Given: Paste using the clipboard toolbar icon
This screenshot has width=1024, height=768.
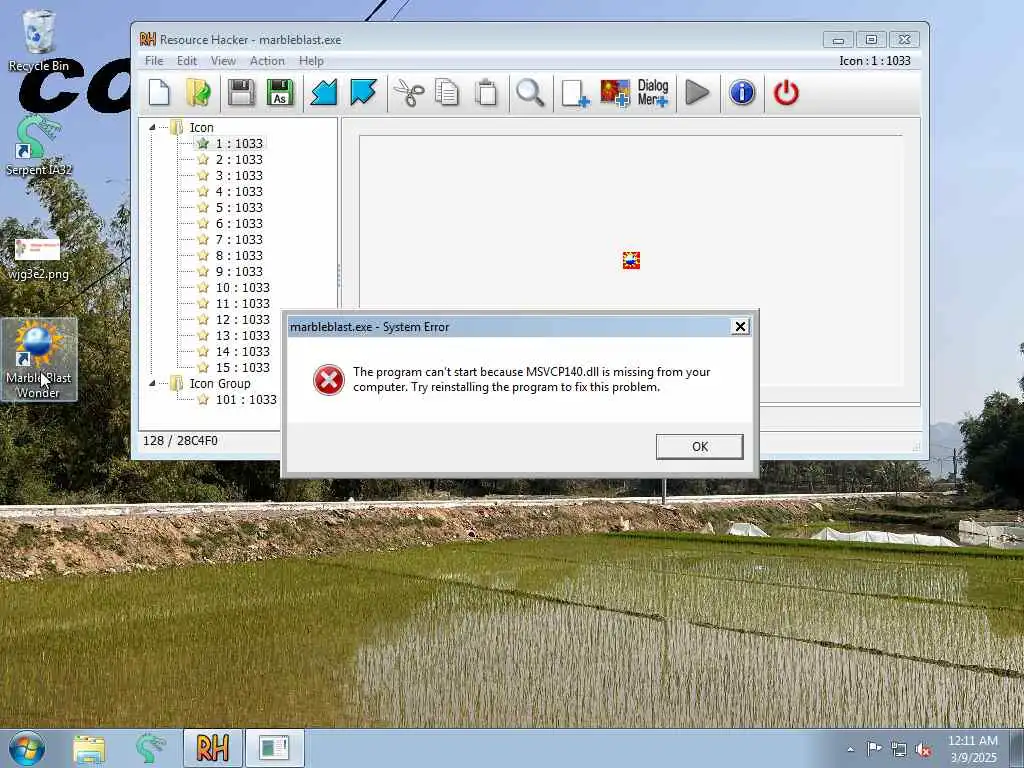Looking at the screenshot, I should click(487, 93).
